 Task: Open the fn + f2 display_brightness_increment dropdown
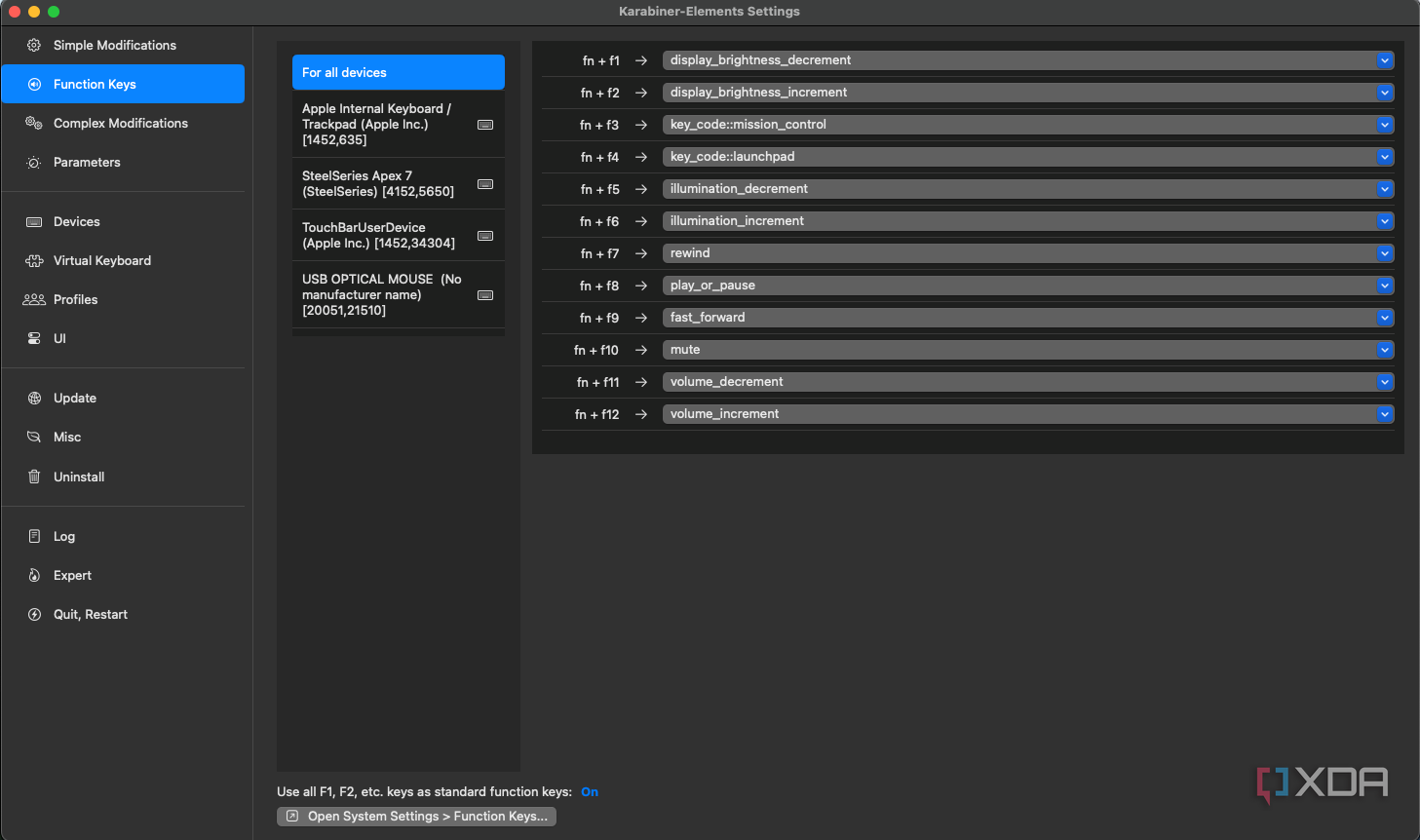coord(1028,93)
